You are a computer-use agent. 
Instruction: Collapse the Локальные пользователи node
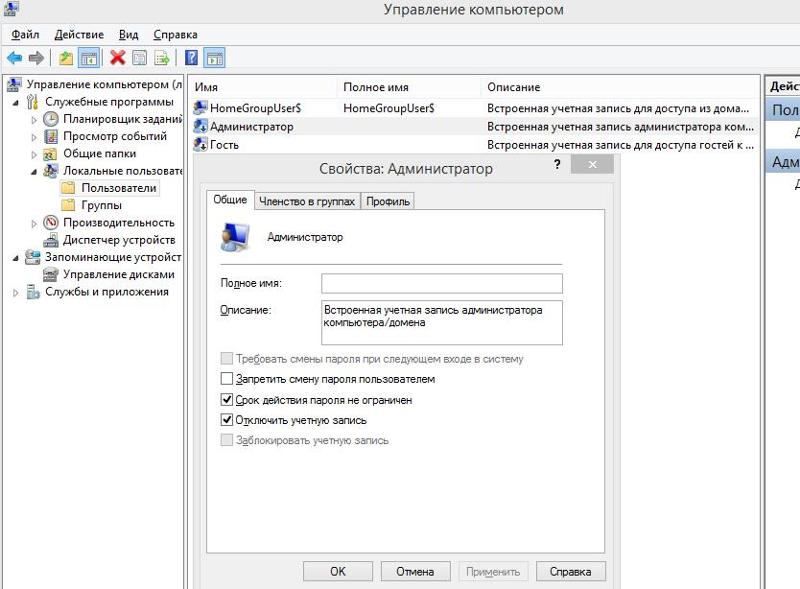[x=34, y=171]
